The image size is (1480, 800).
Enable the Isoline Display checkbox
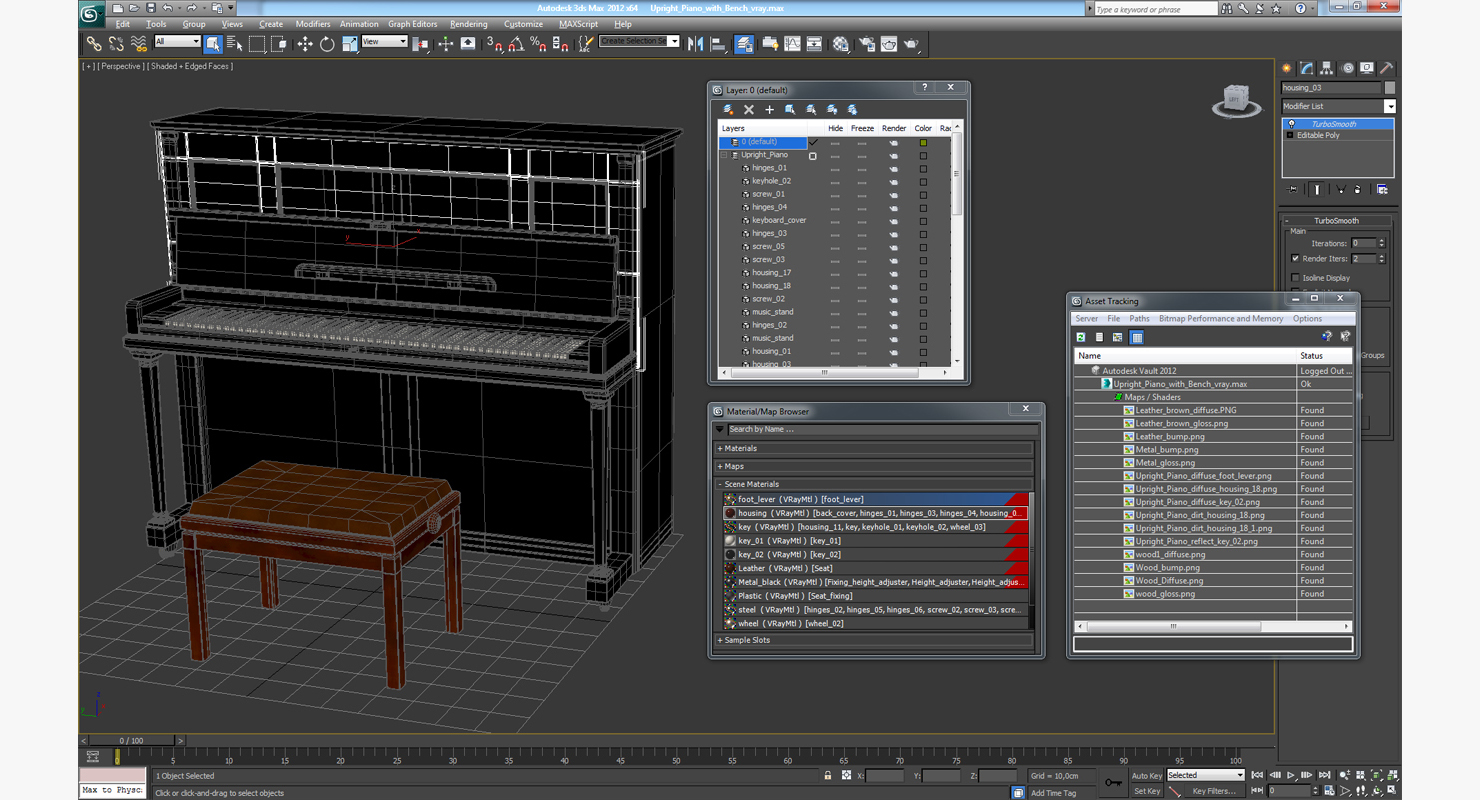1296,278
